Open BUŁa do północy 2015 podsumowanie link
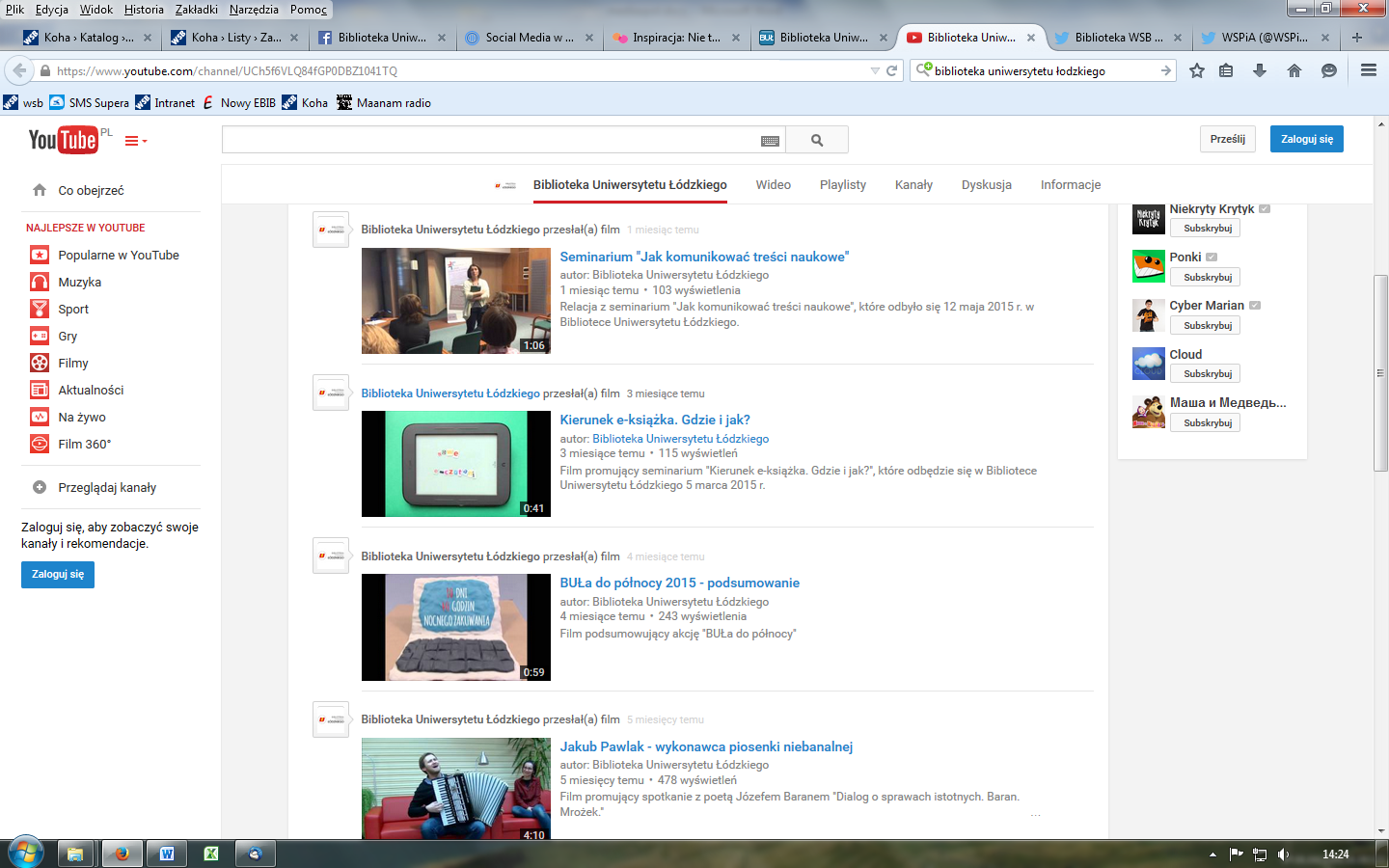1389x868 pixels. (x=680, y=583)
